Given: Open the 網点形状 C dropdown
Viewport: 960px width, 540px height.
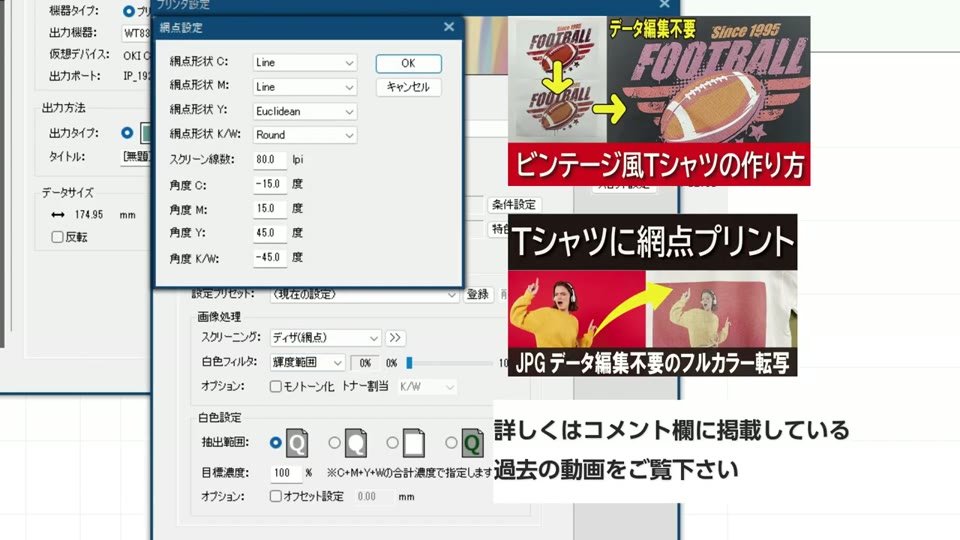Looking at the screenshot, I should coord(305,62).
